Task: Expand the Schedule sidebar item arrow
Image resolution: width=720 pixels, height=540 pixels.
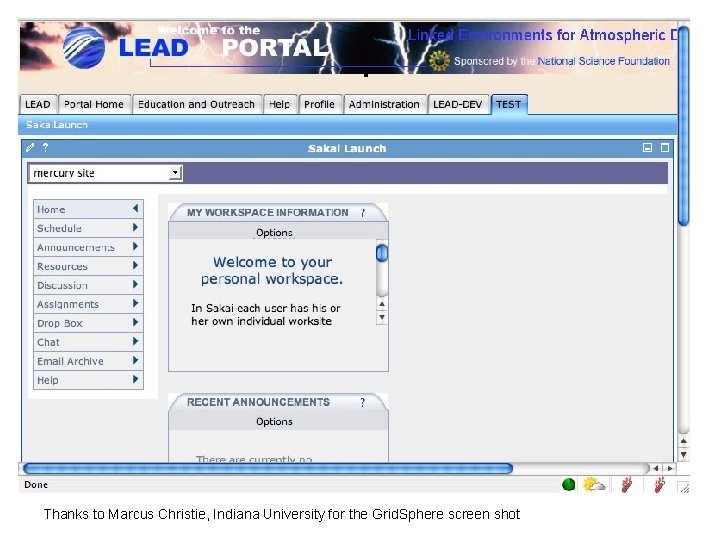Action: pyautogui.click(x=135, y=227)
